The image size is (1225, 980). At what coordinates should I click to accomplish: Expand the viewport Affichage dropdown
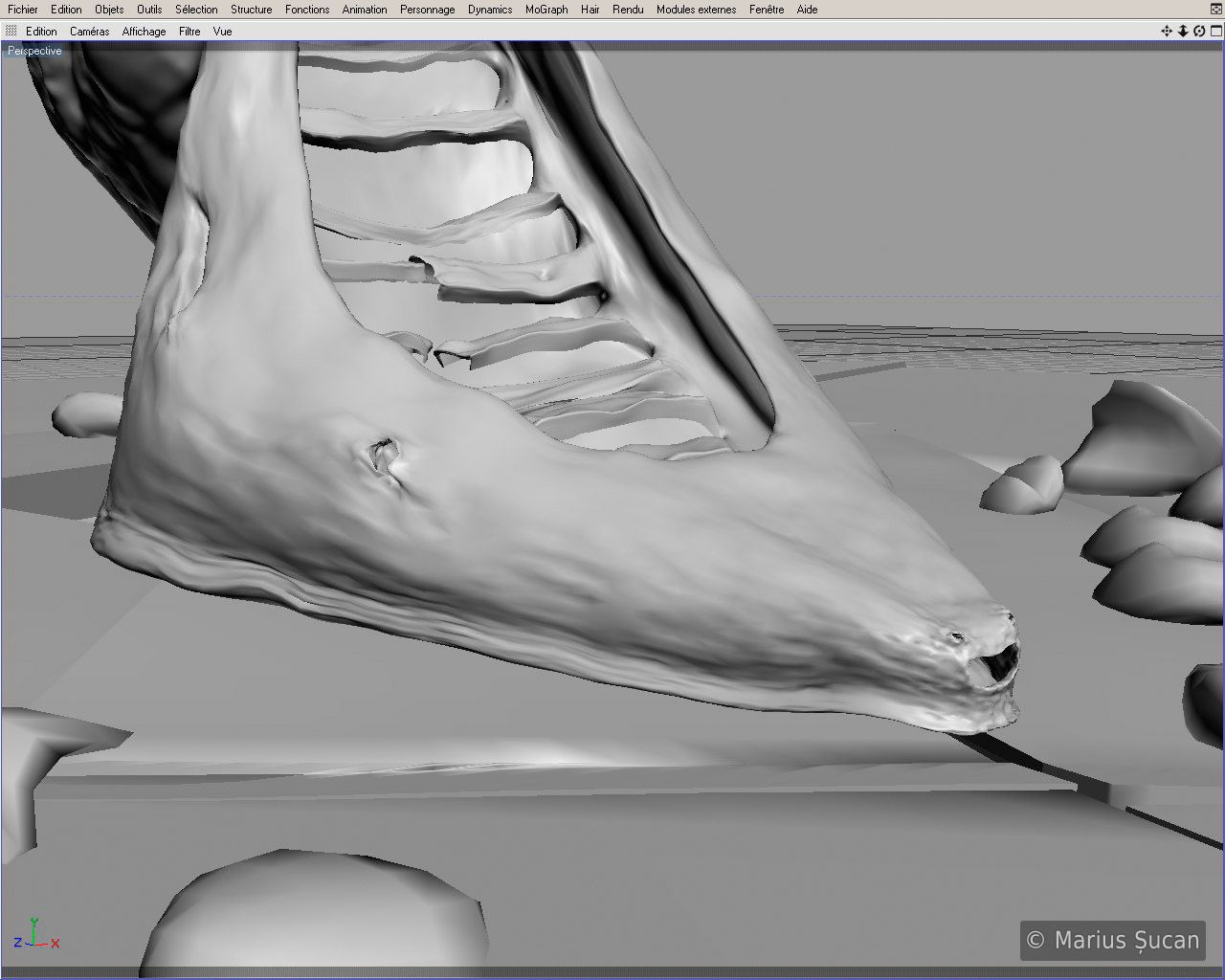coord(144,32)
